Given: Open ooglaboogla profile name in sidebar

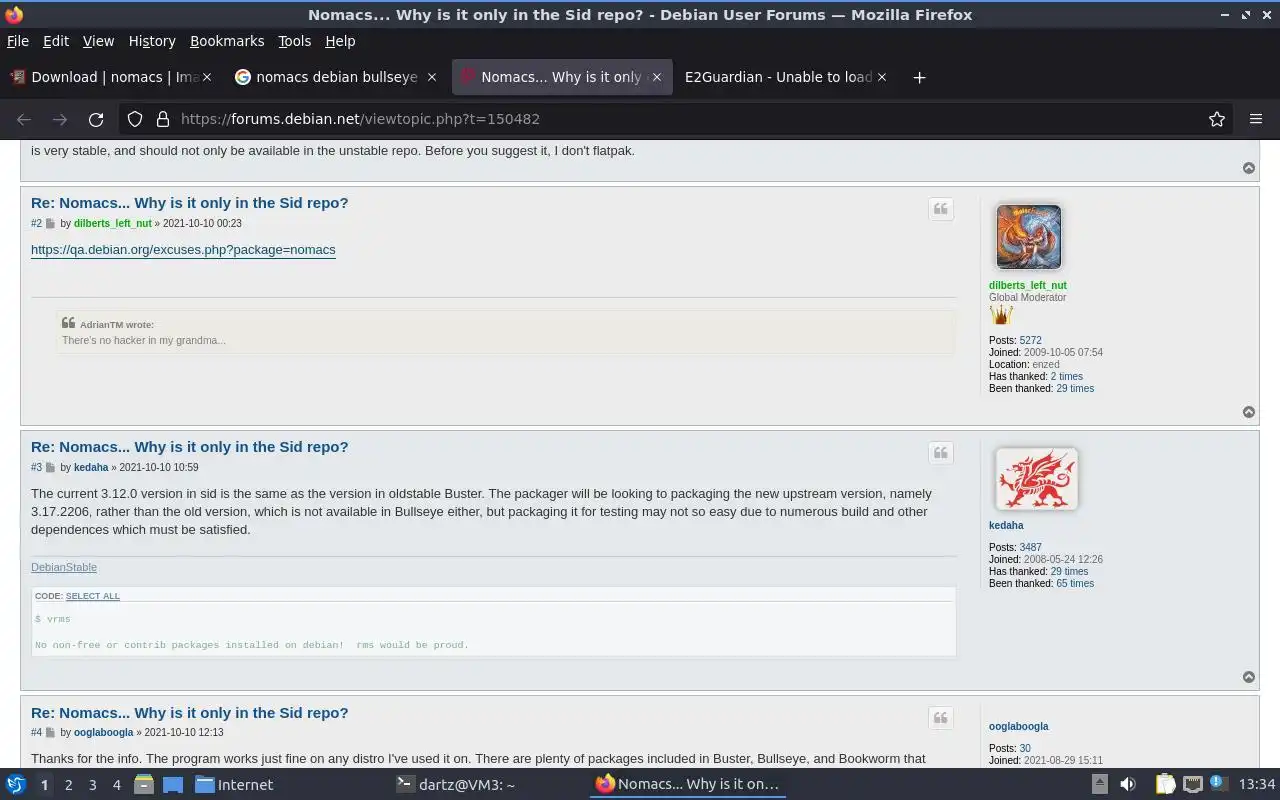Looking at the screenshot, I should point(1018,727).
